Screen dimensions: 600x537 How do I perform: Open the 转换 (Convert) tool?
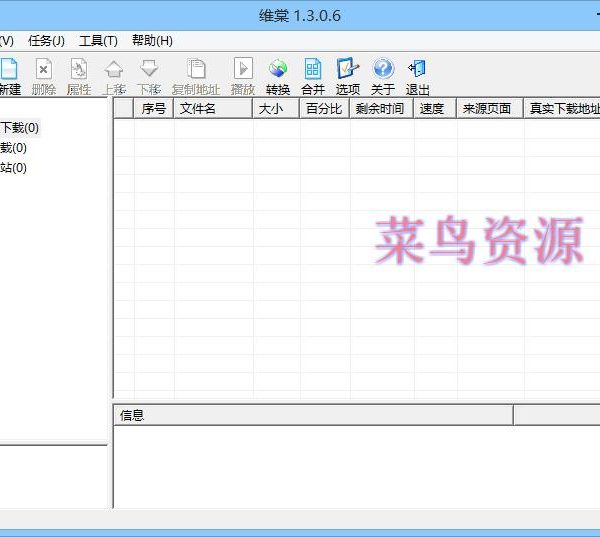coord(278,70)
